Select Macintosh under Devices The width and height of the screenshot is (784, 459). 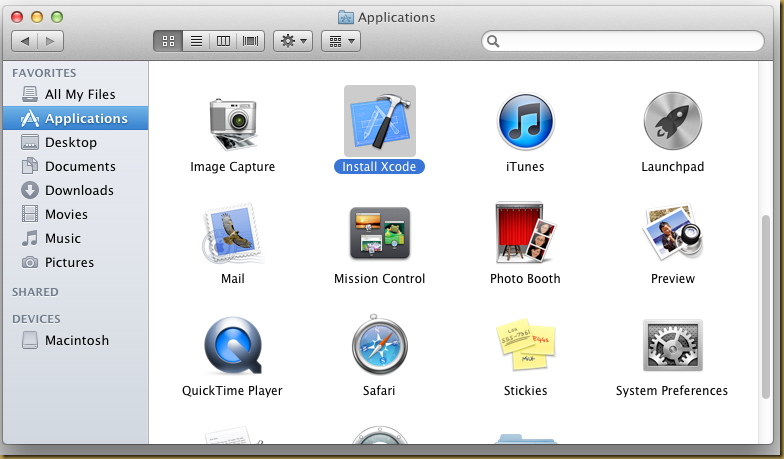coord(76,340)
